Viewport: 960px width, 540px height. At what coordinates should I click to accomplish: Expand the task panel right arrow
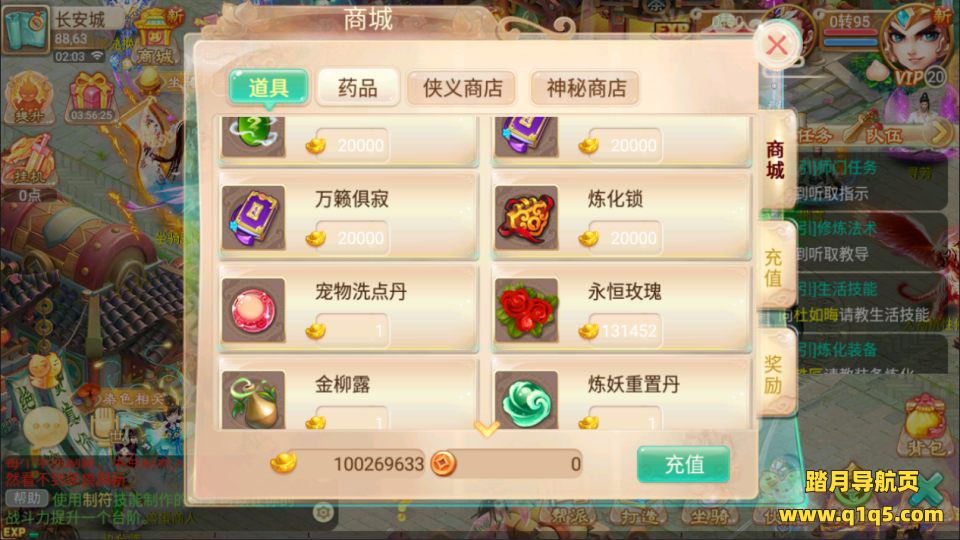tap(937, 133)
